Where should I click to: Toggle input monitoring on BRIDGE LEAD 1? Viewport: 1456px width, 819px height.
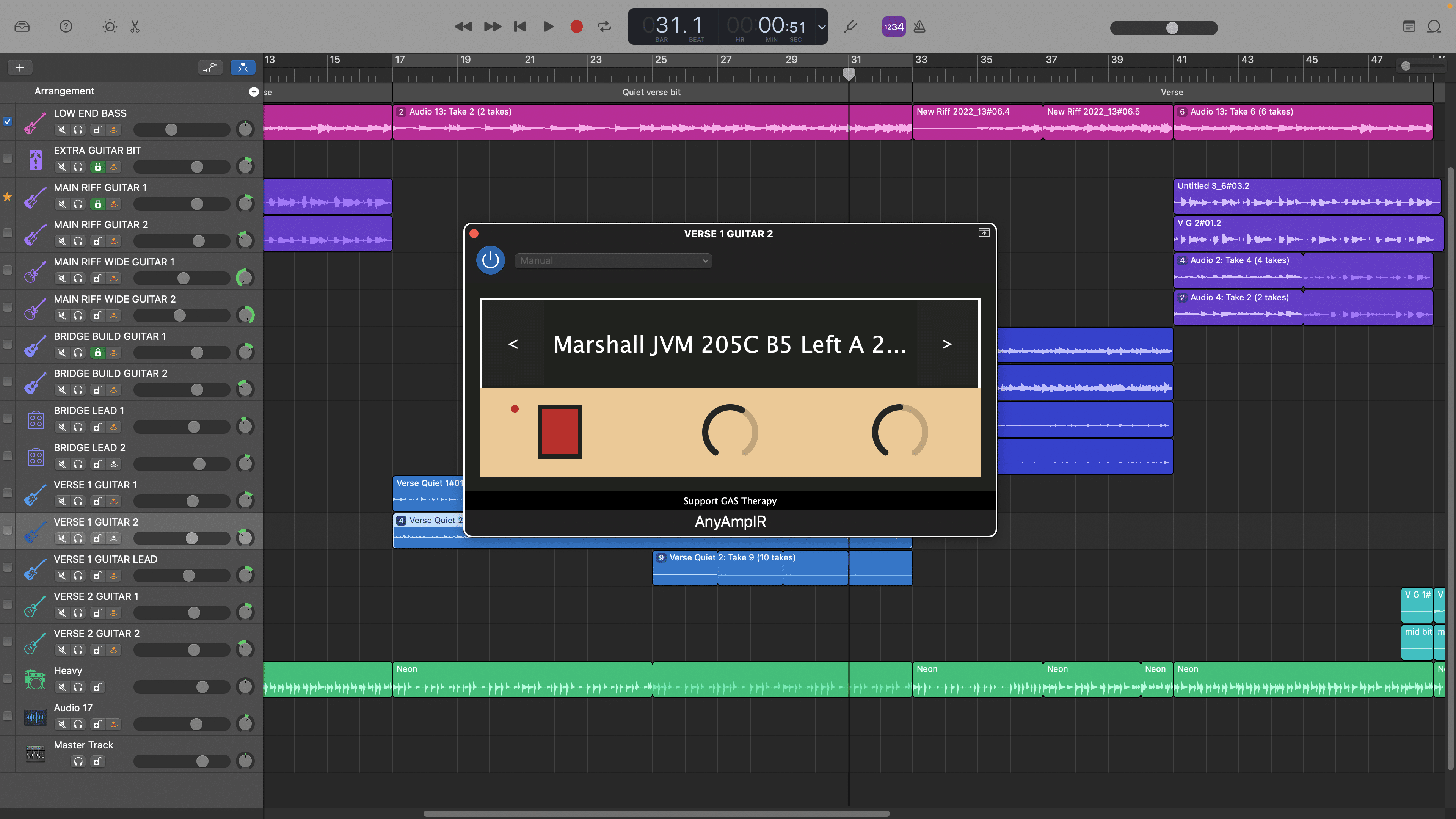[x=114, y=427]
